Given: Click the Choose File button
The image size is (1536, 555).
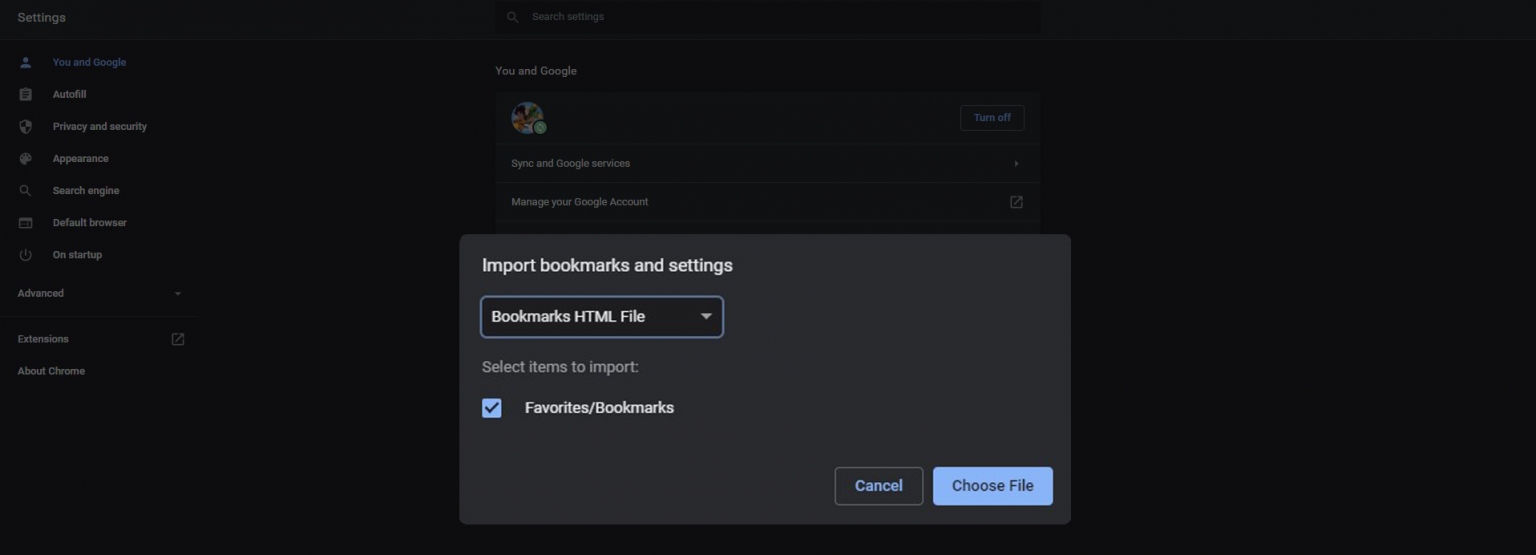Looking at the screenshot, I should (x=992, y=486).
